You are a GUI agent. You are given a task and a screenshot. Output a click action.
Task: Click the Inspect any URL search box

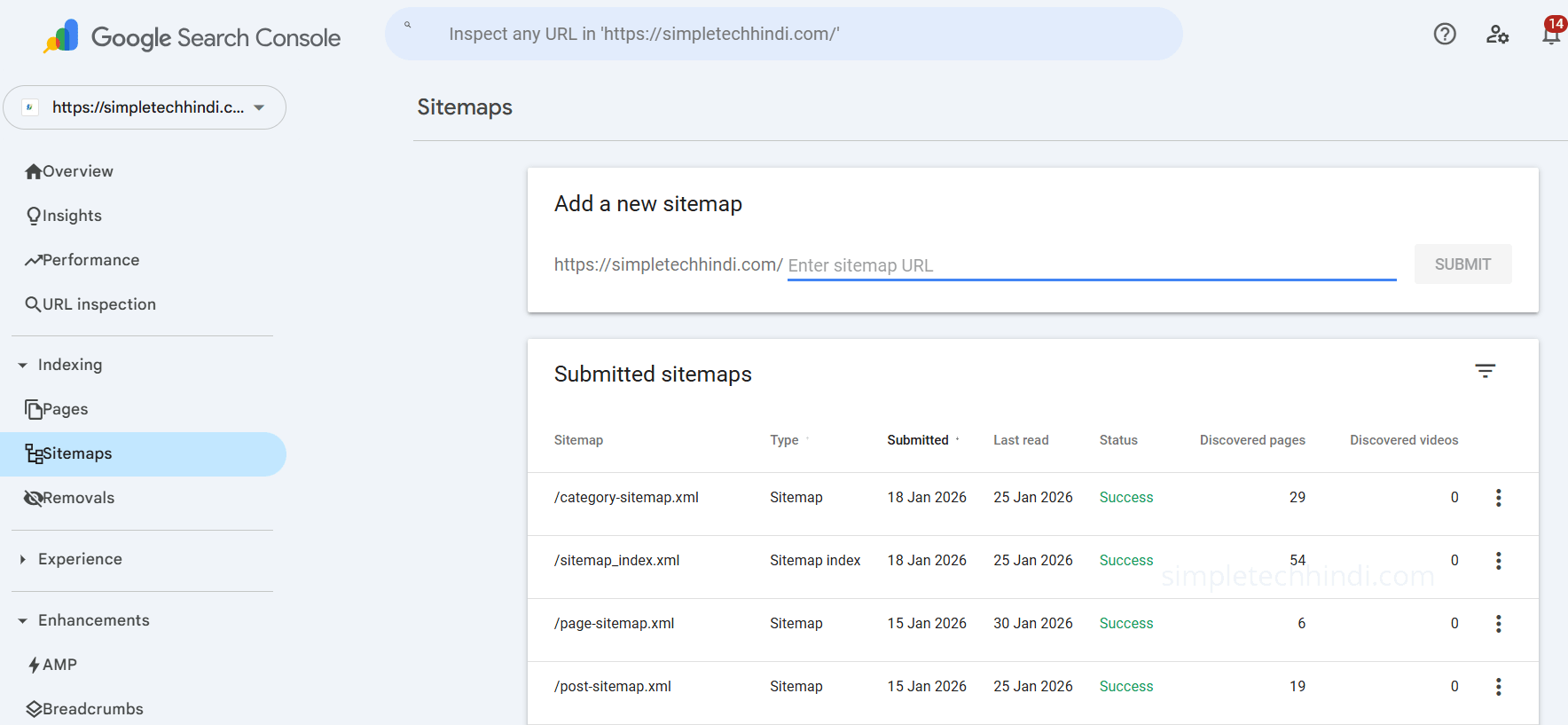[x=784, y=34]
